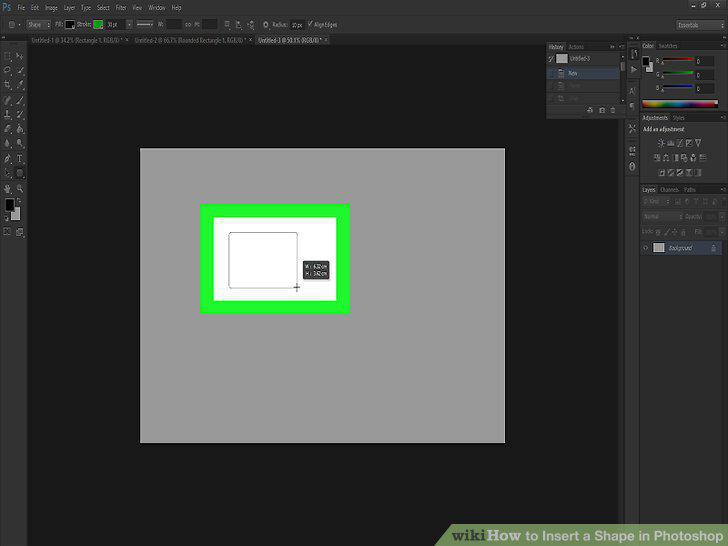Open the Shape tool mode dropdown
The height and width of the screenshot is (546, 728).
tap(38, 25)
